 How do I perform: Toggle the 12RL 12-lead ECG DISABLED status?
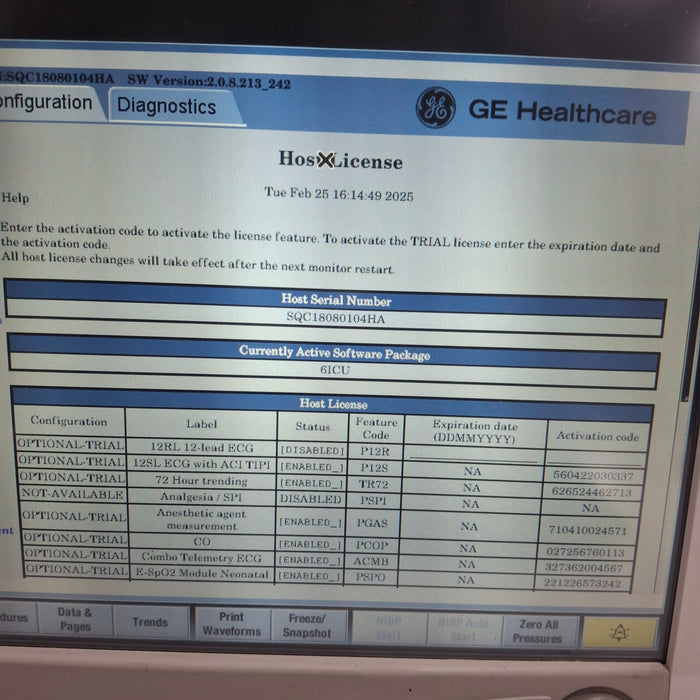coord(311,451)
